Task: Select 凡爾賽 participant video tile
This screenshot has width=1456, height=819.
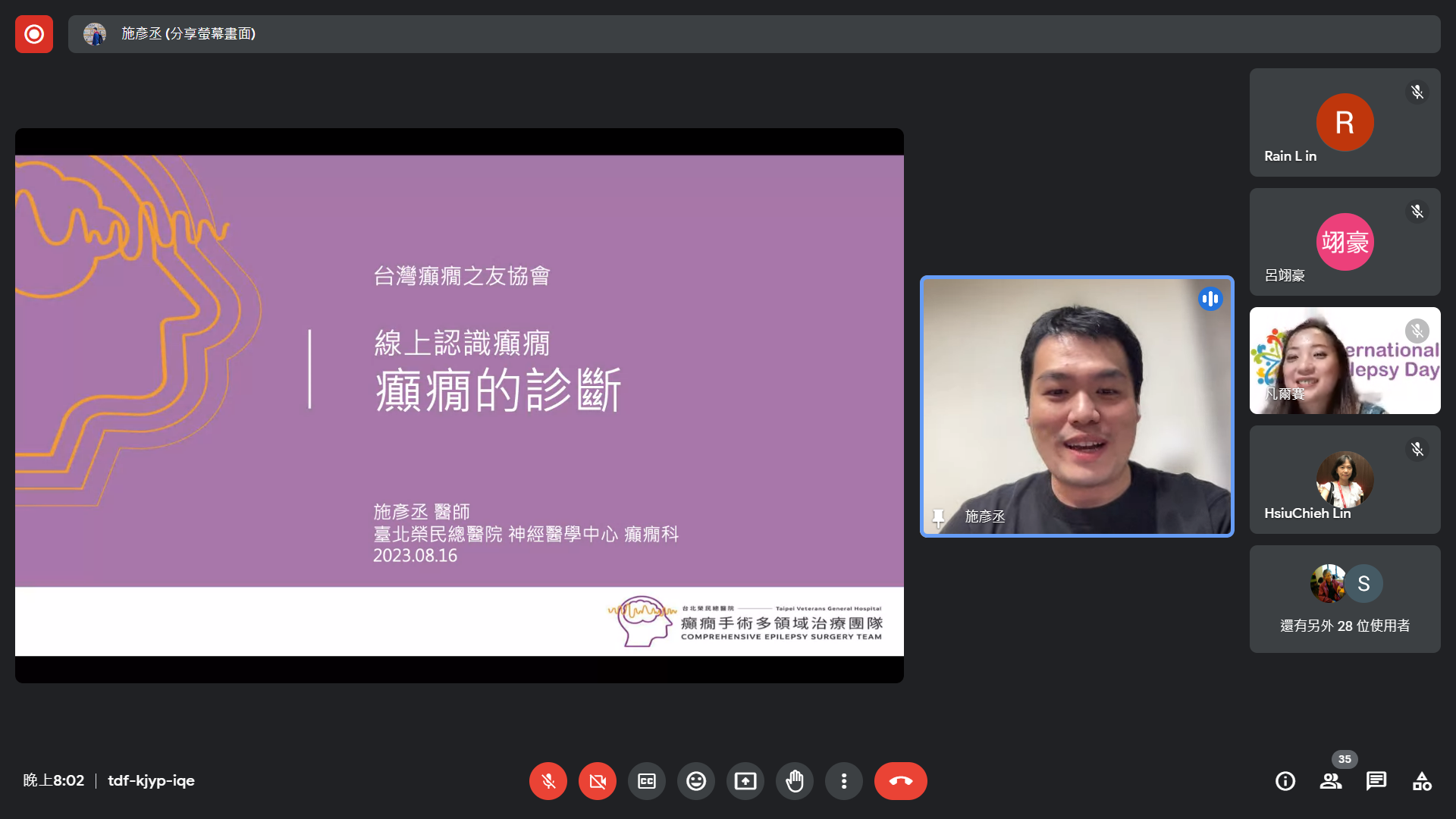Action: pos(1345,360)
